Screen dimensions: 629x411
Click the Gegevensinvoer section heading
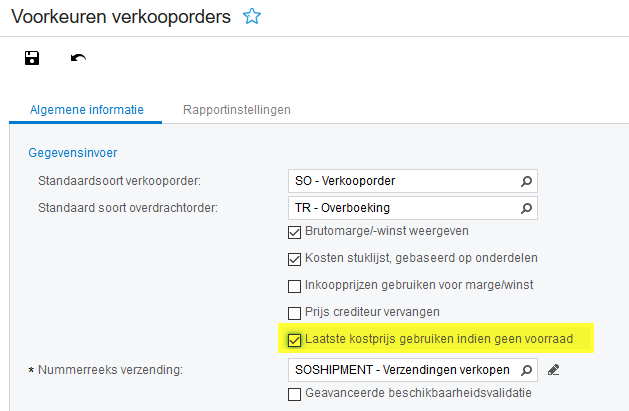(x=74, y=153)
